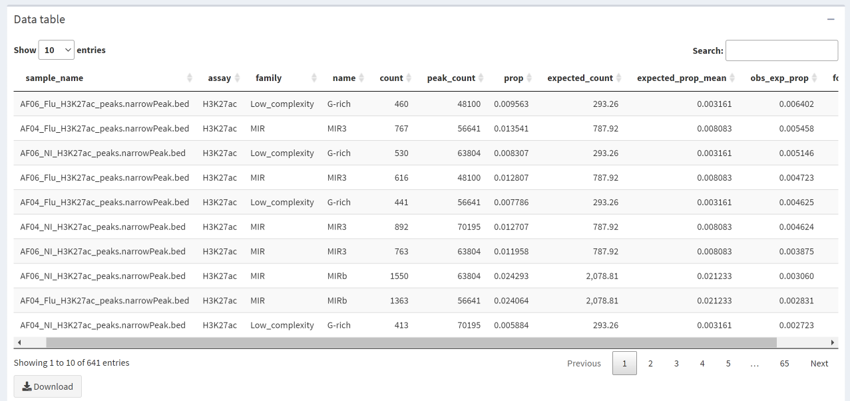Click count value 530
This screenshot has height=401, width=850.
[x=401, y=153]
